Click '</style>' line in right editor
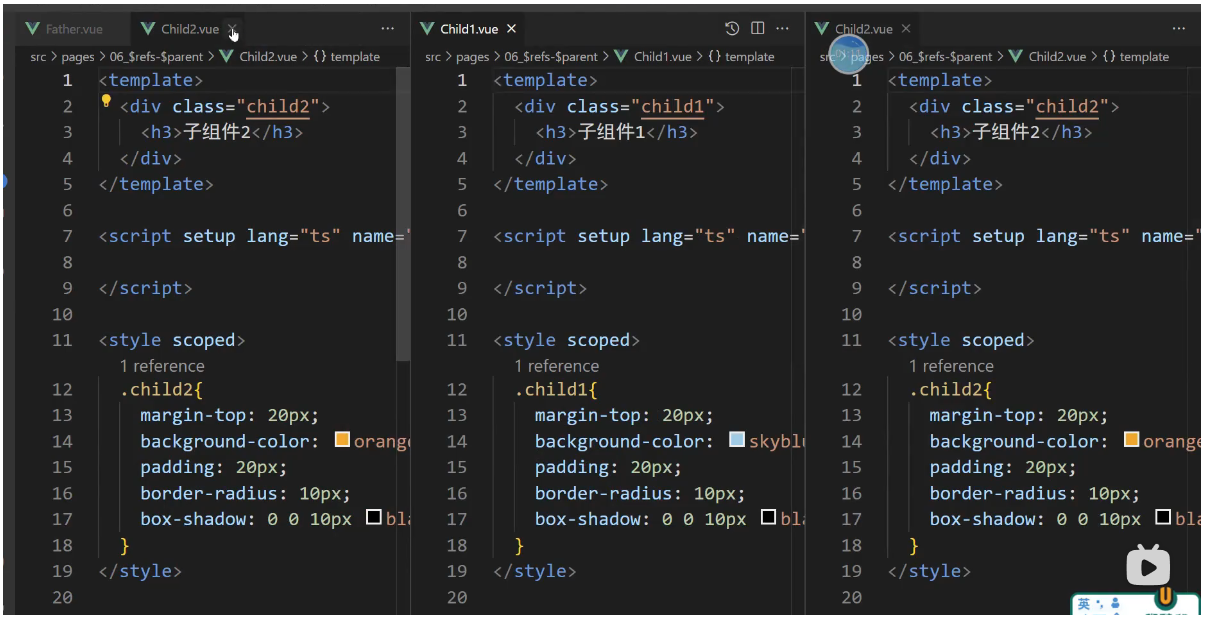1206x621 pixels. 930,571
